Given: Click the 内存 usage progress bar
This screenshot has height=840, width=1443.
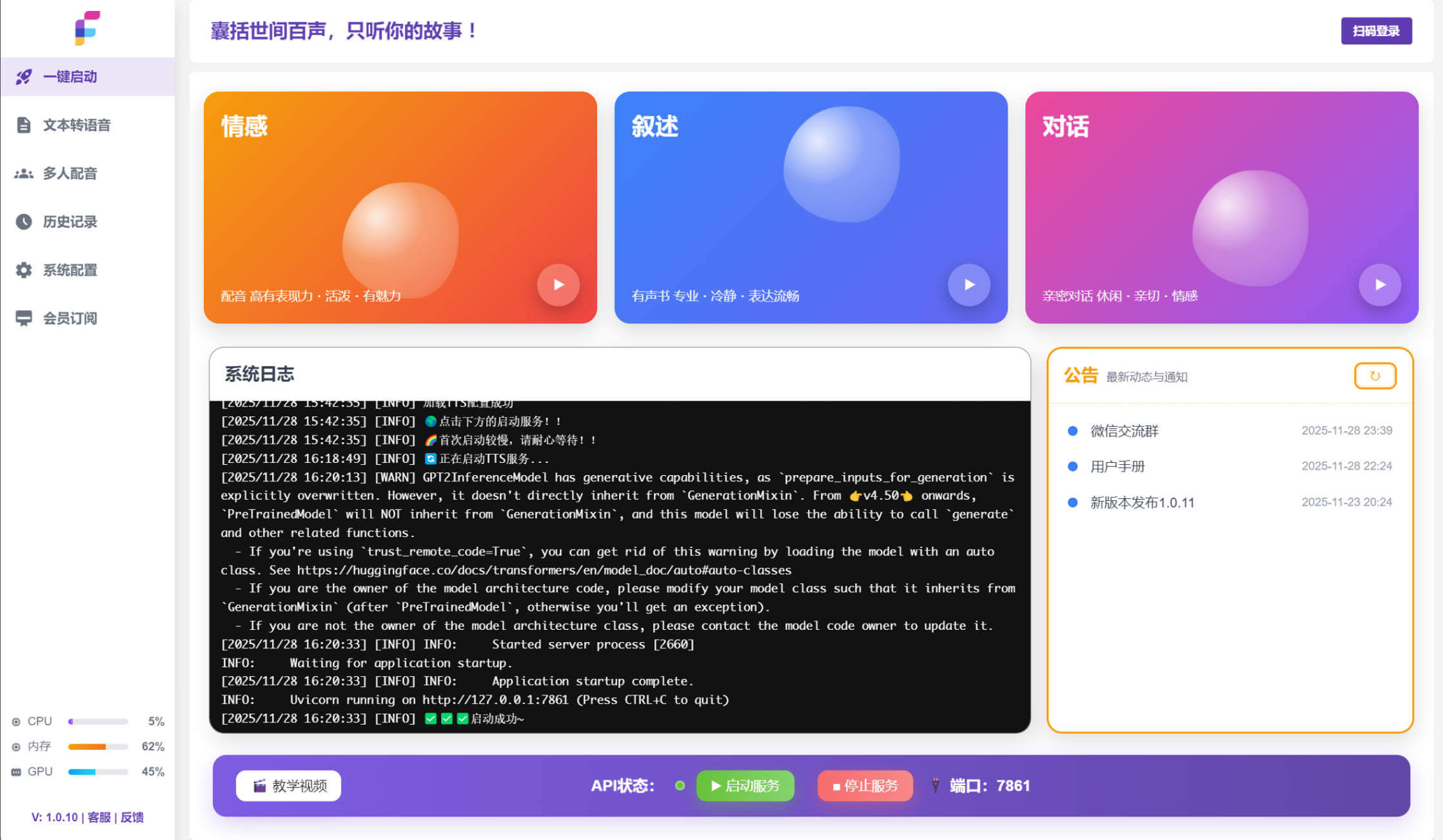Looking at the screenshot, I should point(98,747).
